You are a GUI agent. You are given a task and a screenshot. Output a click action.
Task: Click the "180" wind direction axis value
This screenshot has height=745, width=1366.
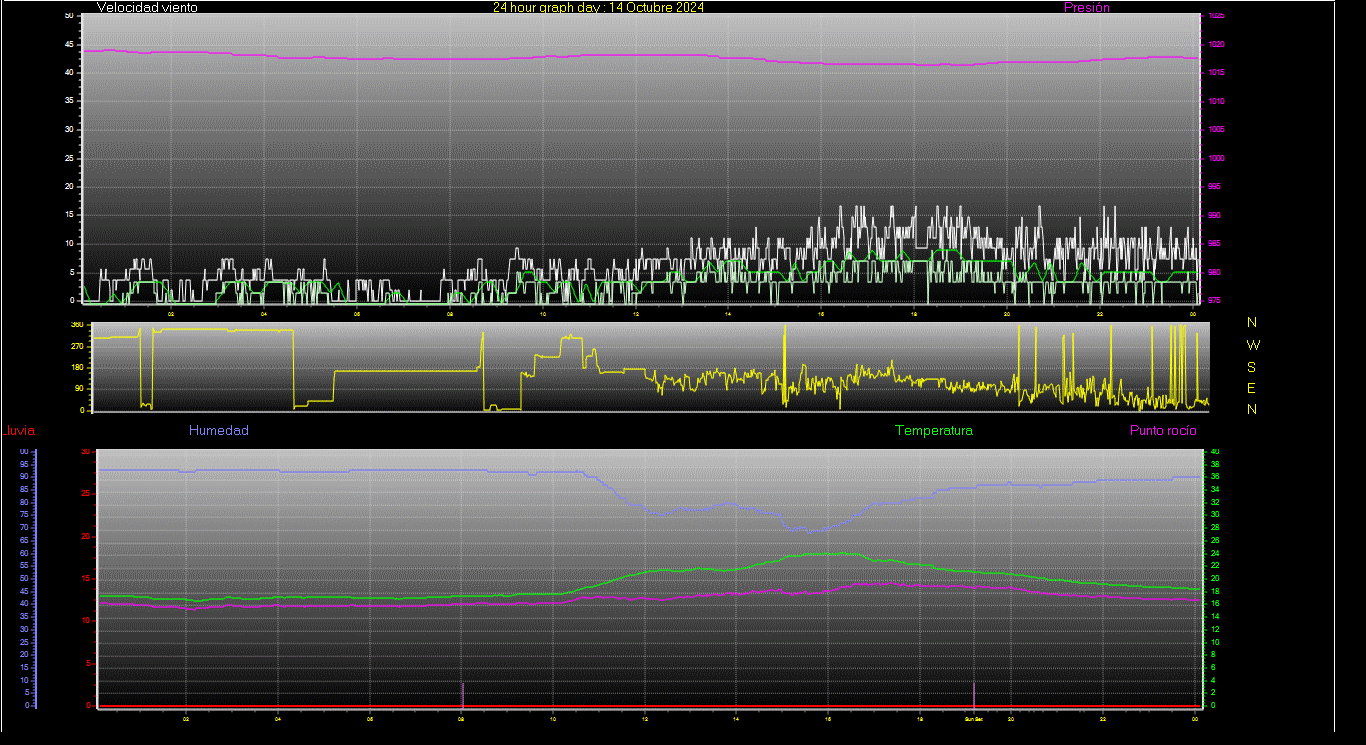point(77,368)
